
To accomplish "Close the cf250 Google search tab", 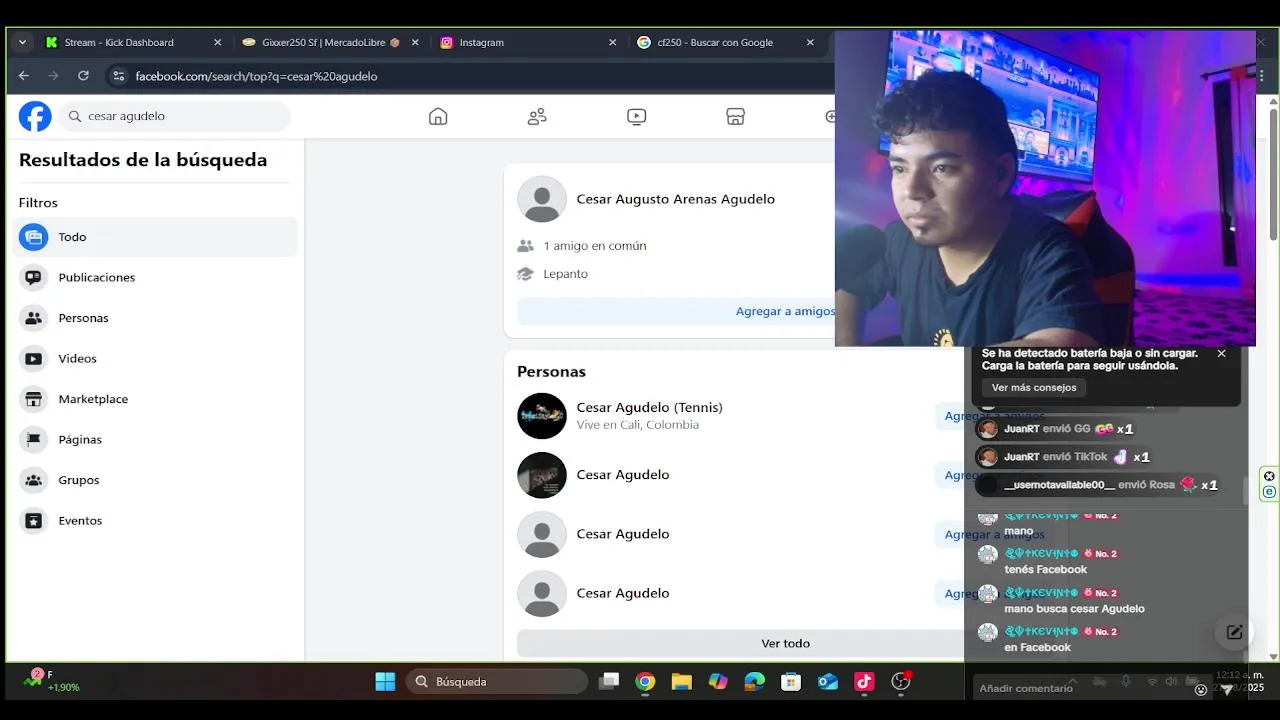I will click(x=810, y=42).
